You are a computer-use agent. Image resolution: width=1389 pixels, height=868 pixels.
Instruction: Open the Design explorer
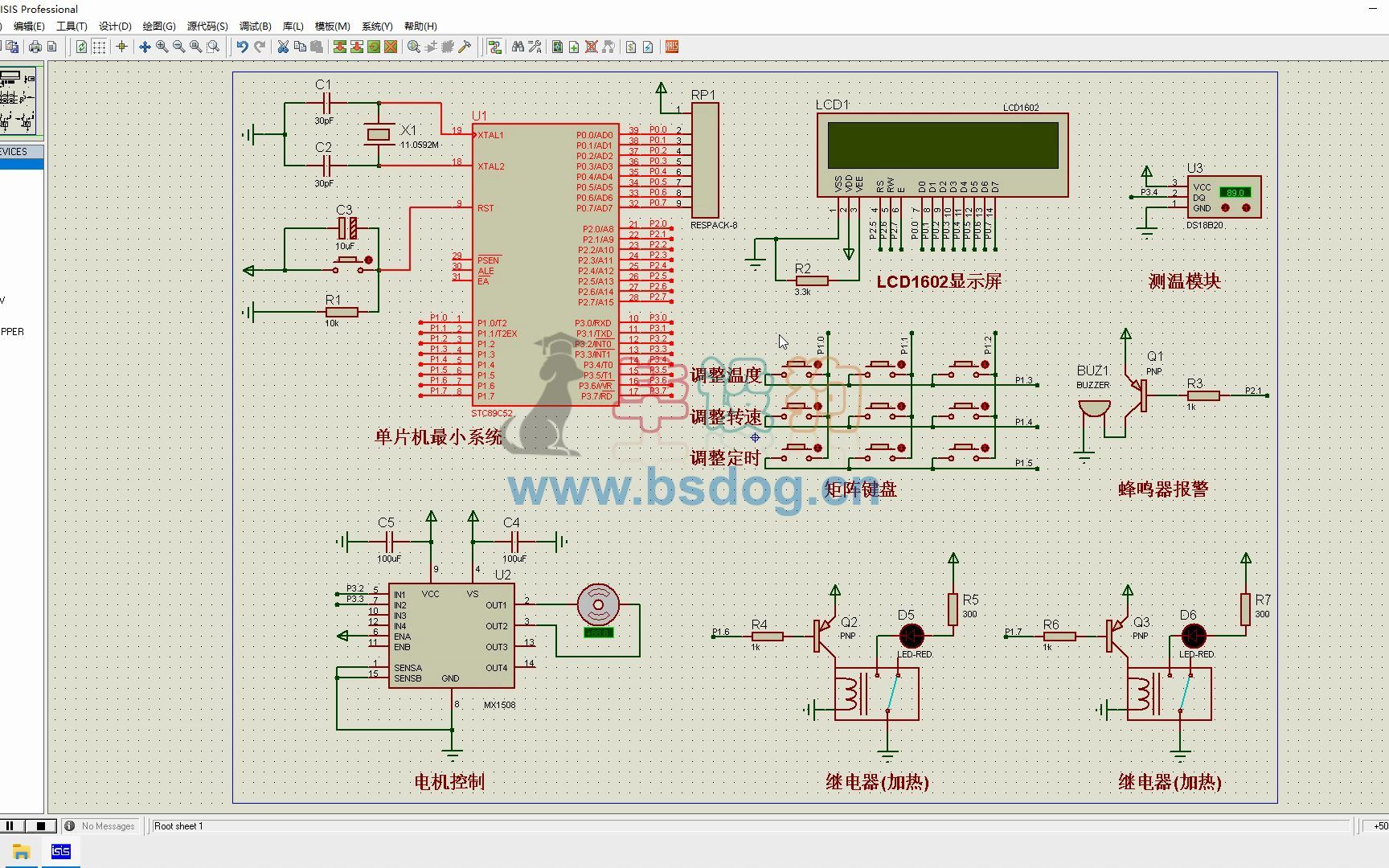557,47
